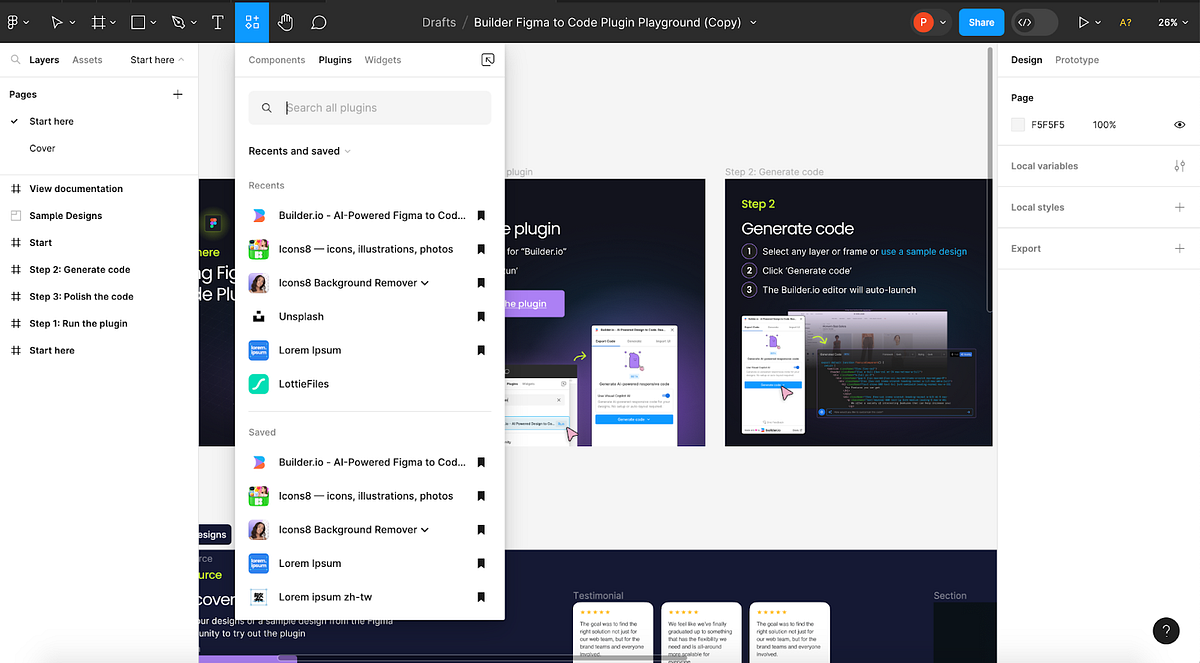Collapse the Start here pages selector

coord(157,60)
